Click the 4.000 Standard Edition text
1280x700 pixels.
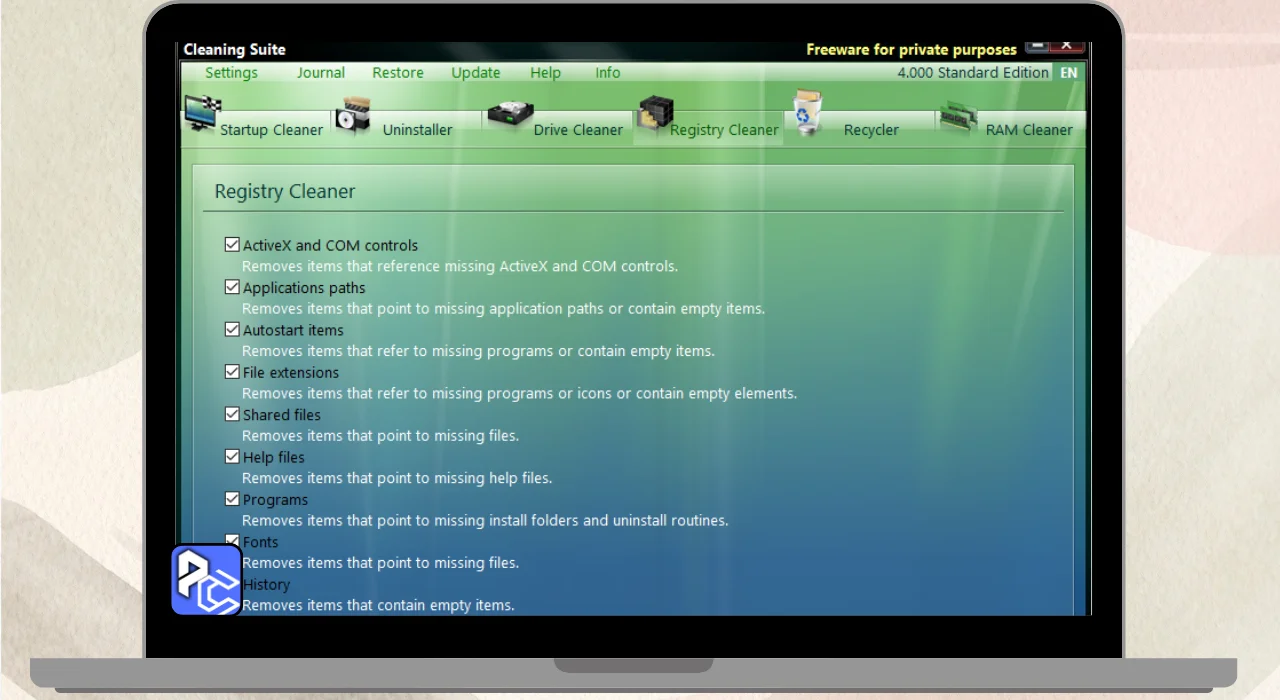[x=973, y=73]
